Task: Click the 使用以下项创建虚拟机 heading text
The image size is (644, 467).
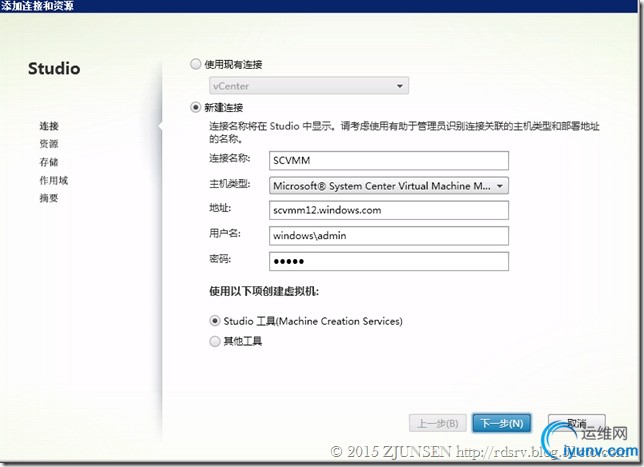Action: [264, 291]
